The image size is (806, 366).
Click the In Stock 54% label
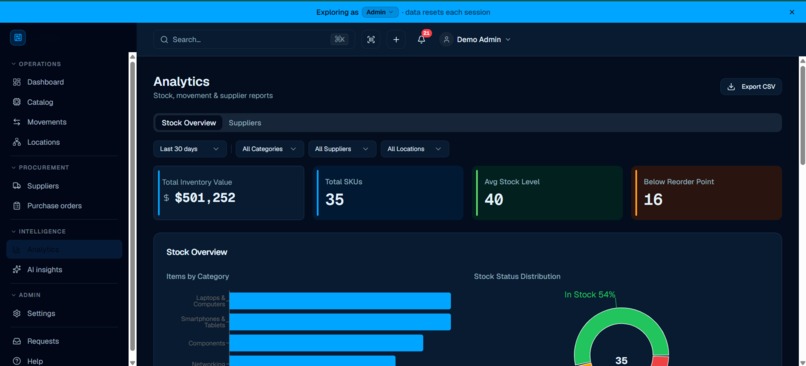coord(590,295)
